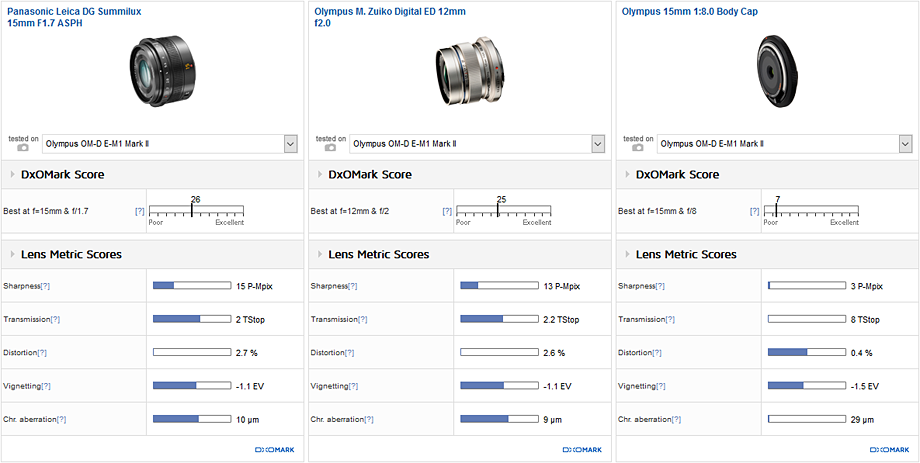The height and width of the screenshot is (463, 920).
Task: Click Sharpness [?] help in Olympus 12mm panel
Action: pos(353,286)
